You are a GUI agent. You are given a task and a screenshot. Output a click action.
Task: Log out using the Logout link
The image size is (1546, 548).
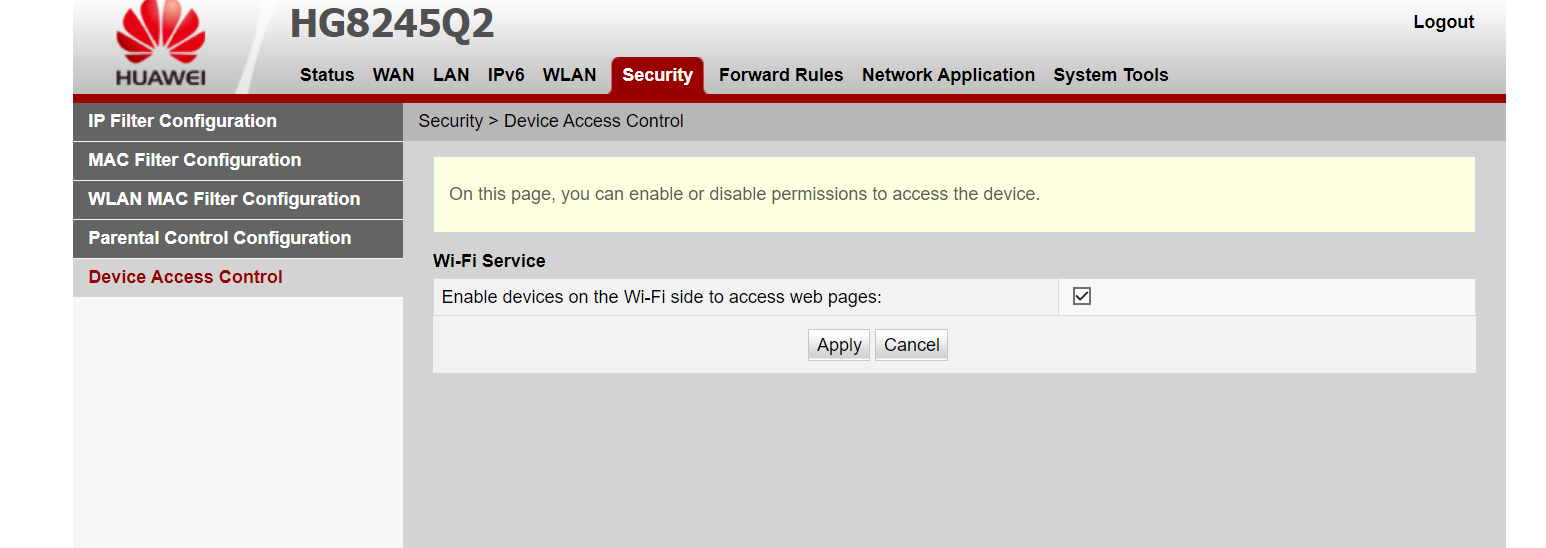click(1443, 22)
